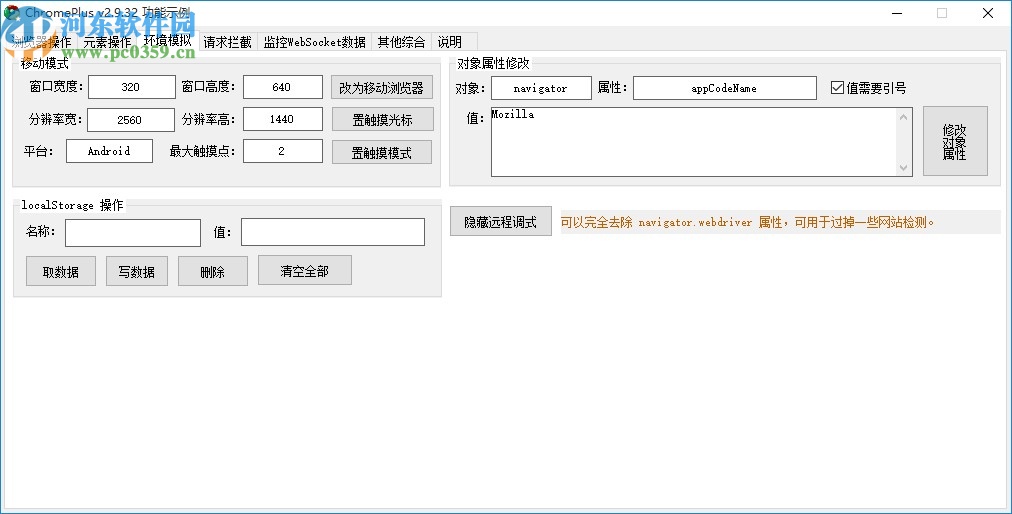Click the 对象 field containing navigator
This screenshot has height=514, width=1012.
541,88
